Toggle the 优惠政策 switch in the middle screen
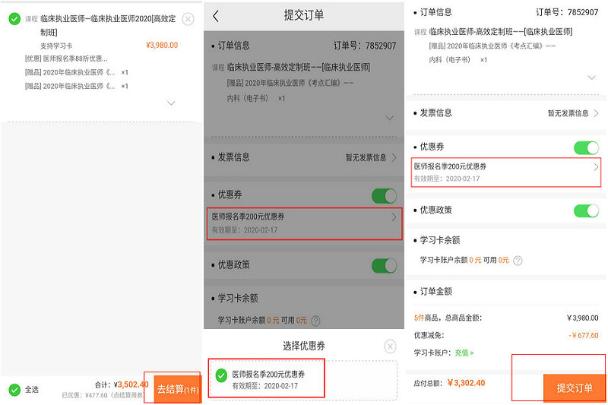This screenshot has width=608, height=405. [384, 266]
